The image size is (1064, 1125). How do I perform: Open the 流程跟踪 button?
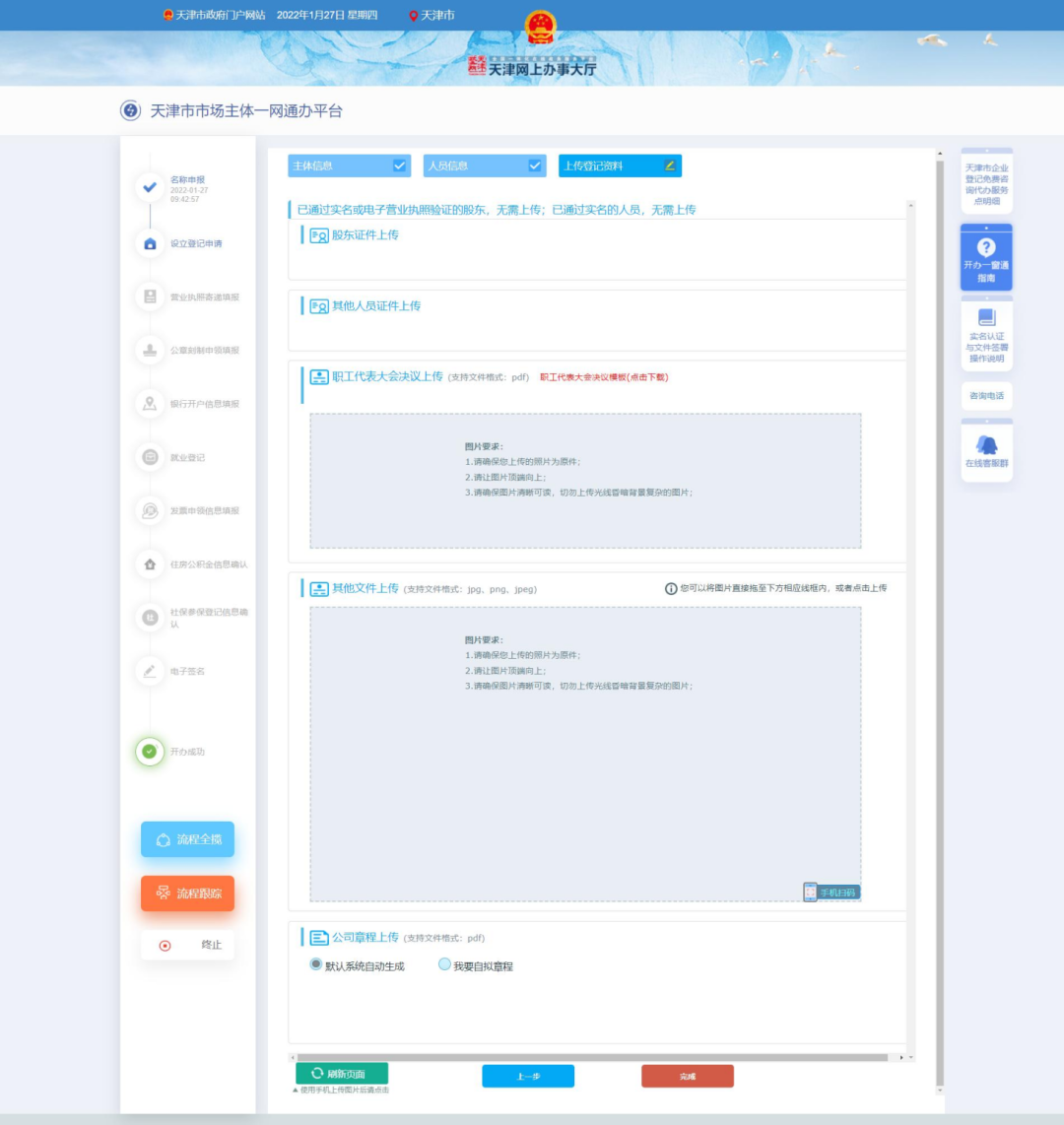tap(187, 893)
